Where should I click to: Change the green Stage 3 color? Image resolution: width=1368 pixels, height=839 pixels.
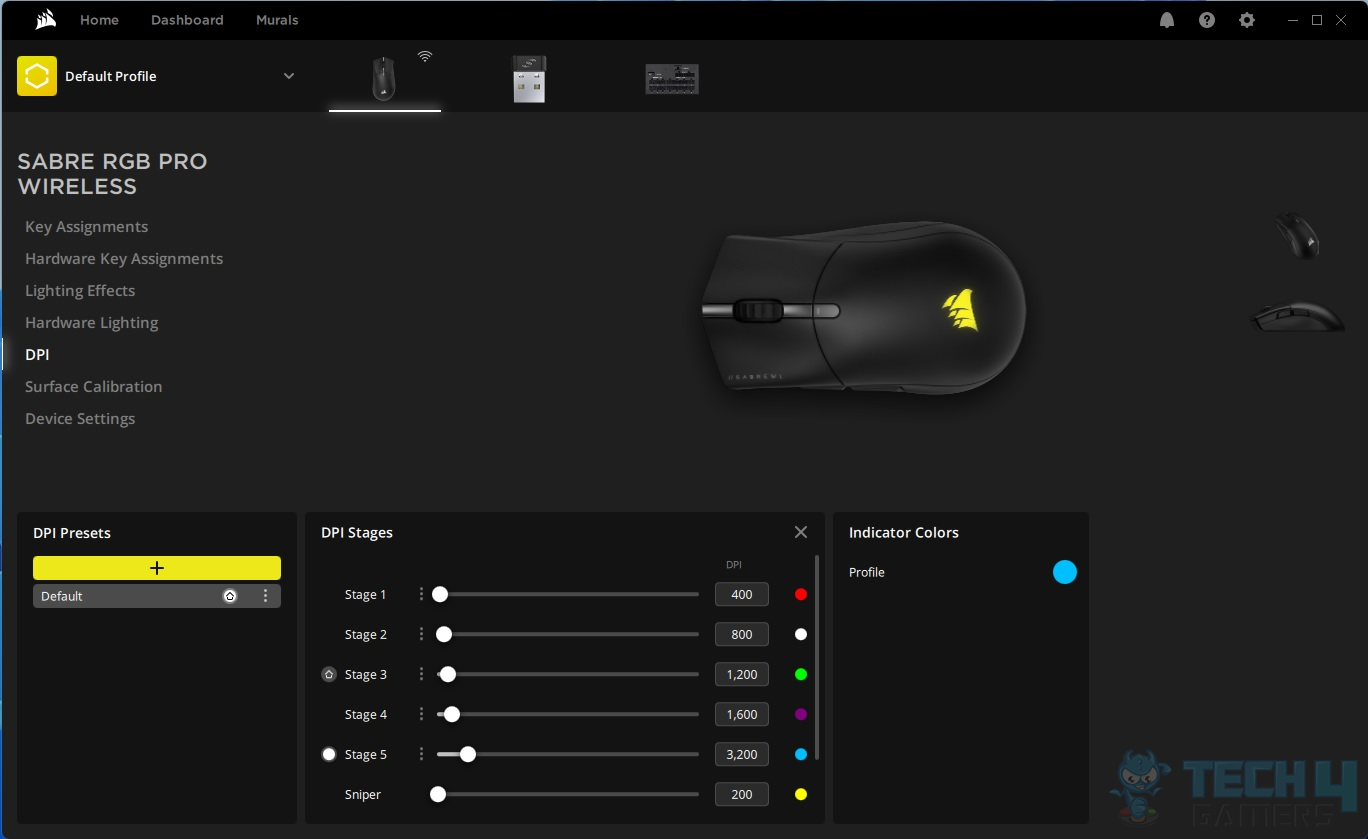pos(800,674)
